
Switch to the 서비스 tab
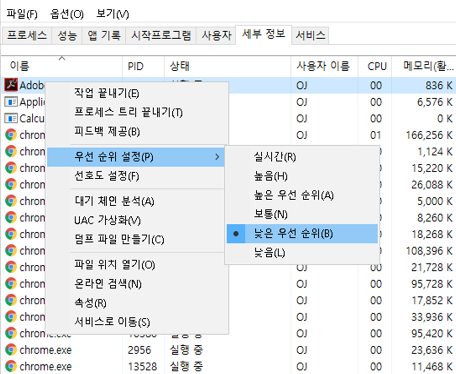pyautogui.click(x=310, y=35)
